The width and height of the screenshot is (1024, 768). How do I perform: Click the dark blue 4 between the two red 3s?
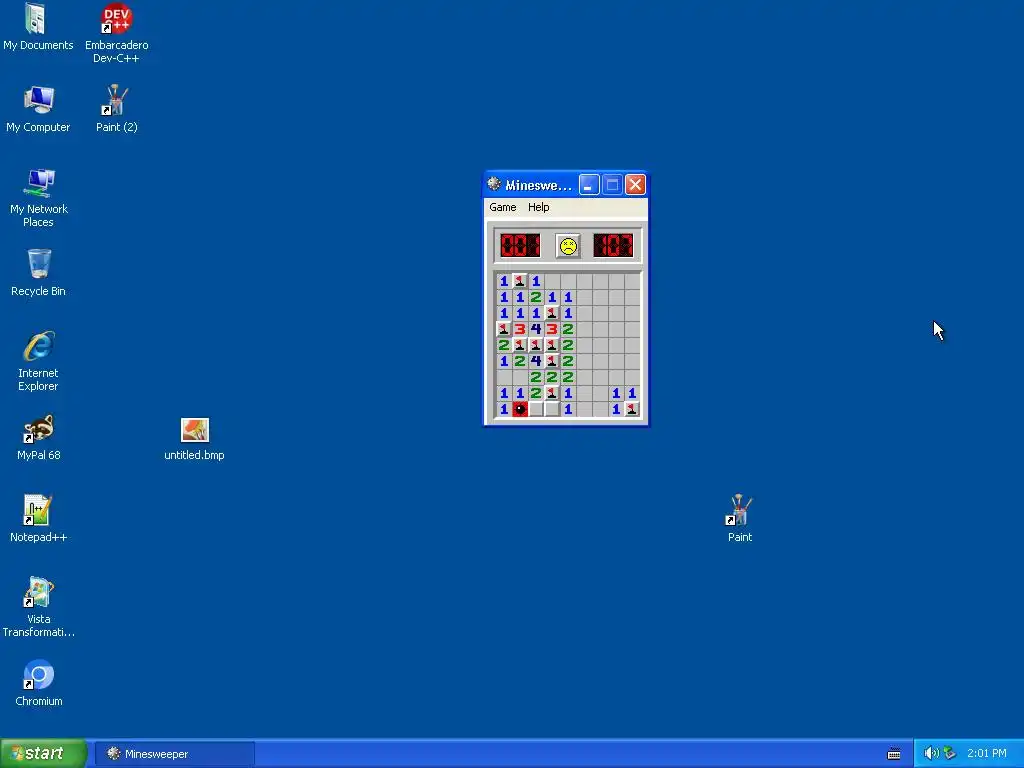click(x=536, y=329)
